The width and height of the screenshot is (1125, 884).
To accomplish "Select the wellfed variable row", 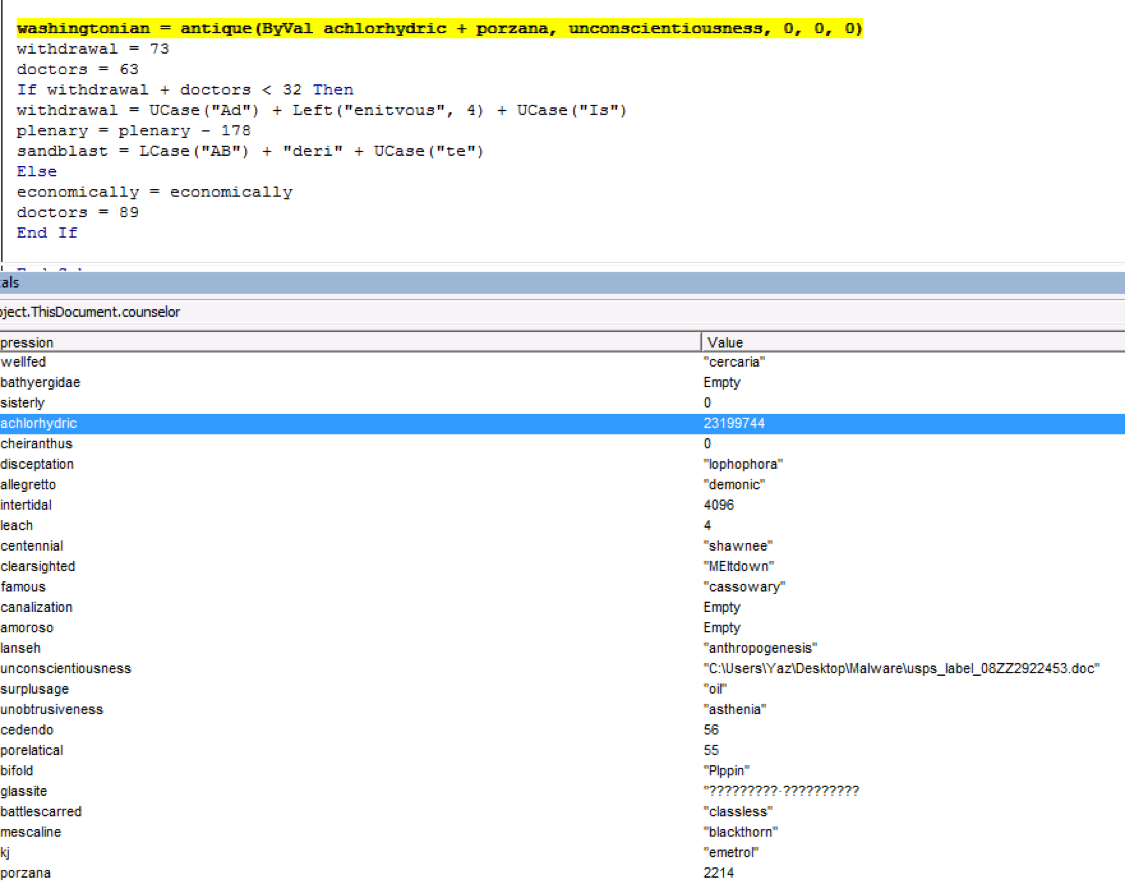I will pos(562,362).
